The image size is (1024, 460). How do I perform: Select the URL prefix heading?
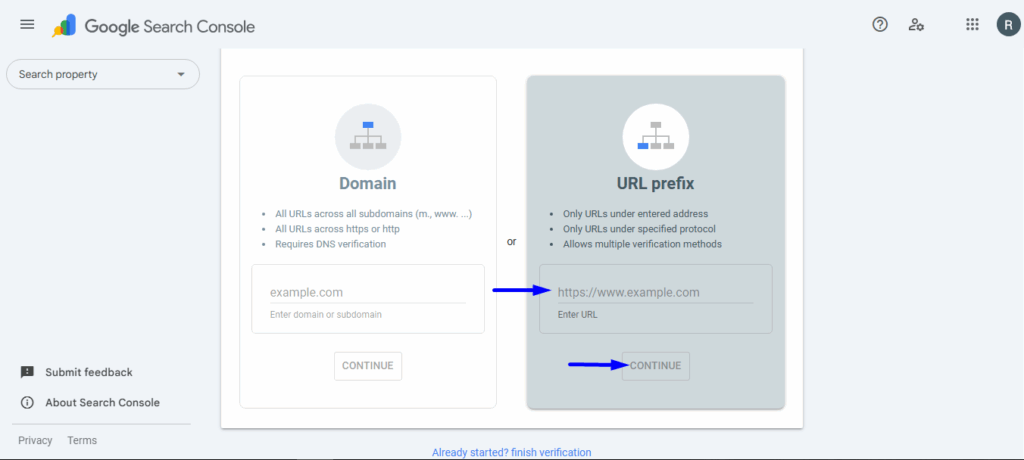(x=656, y=184)
